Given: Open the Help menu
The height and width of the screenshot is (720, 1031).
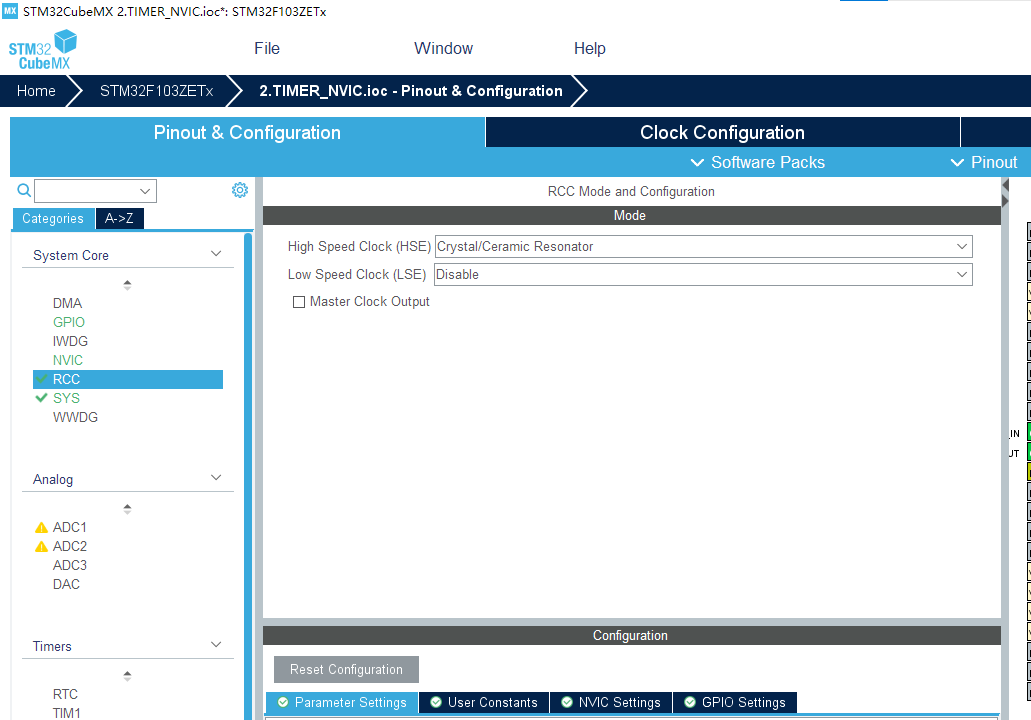Looking at the screenshot, I should pyautogui.click(x=590, y=49).
